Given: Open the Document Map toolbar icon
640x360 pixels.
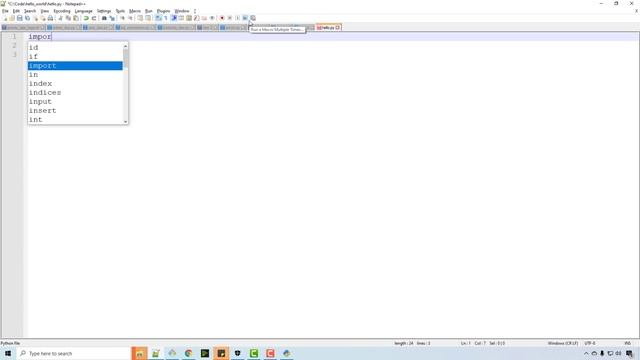Looking at the screenshot, I should (189, 18).
